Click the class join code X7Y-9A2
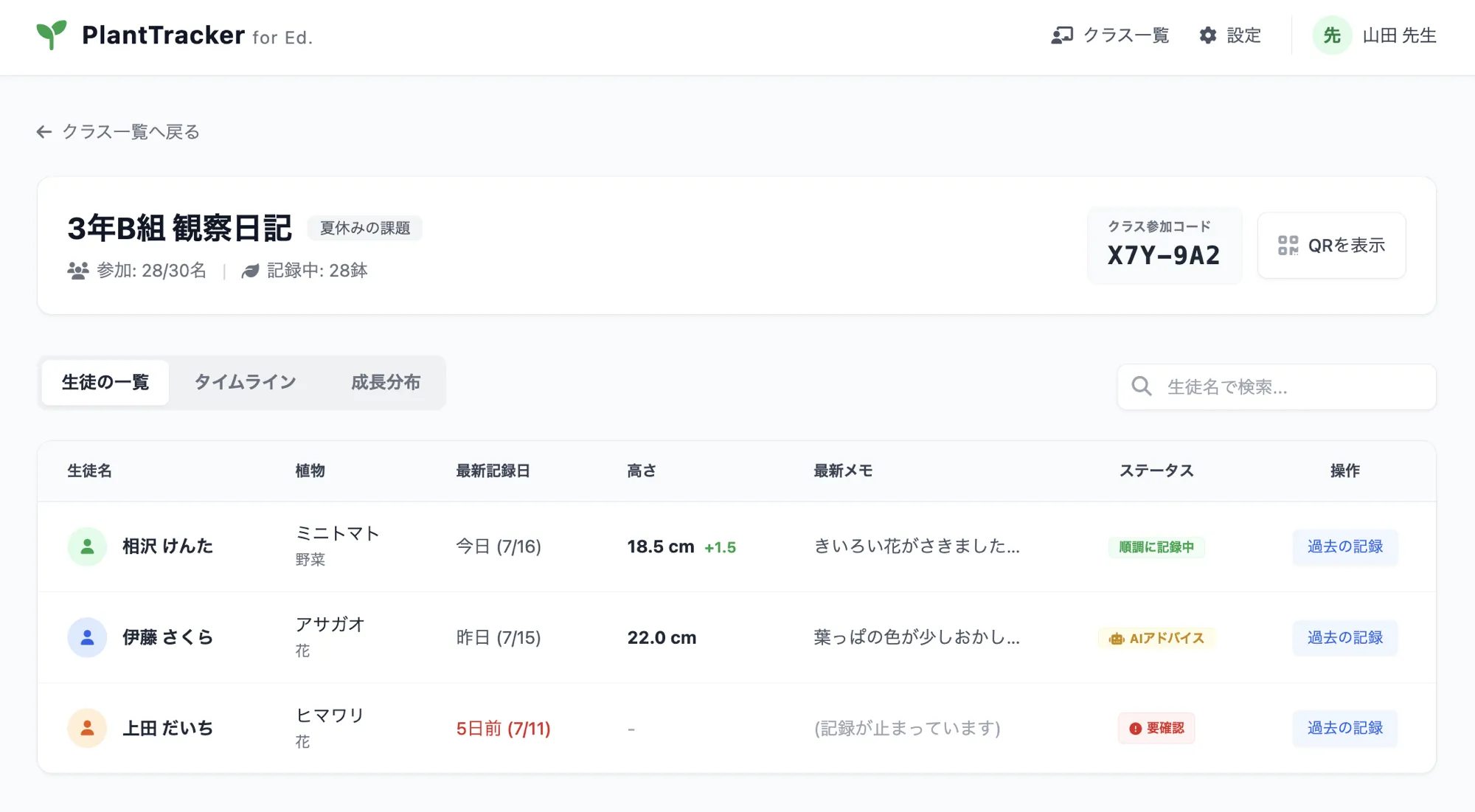The image size is (1475, 812). pyautogui.click(x=1163, y=255)
